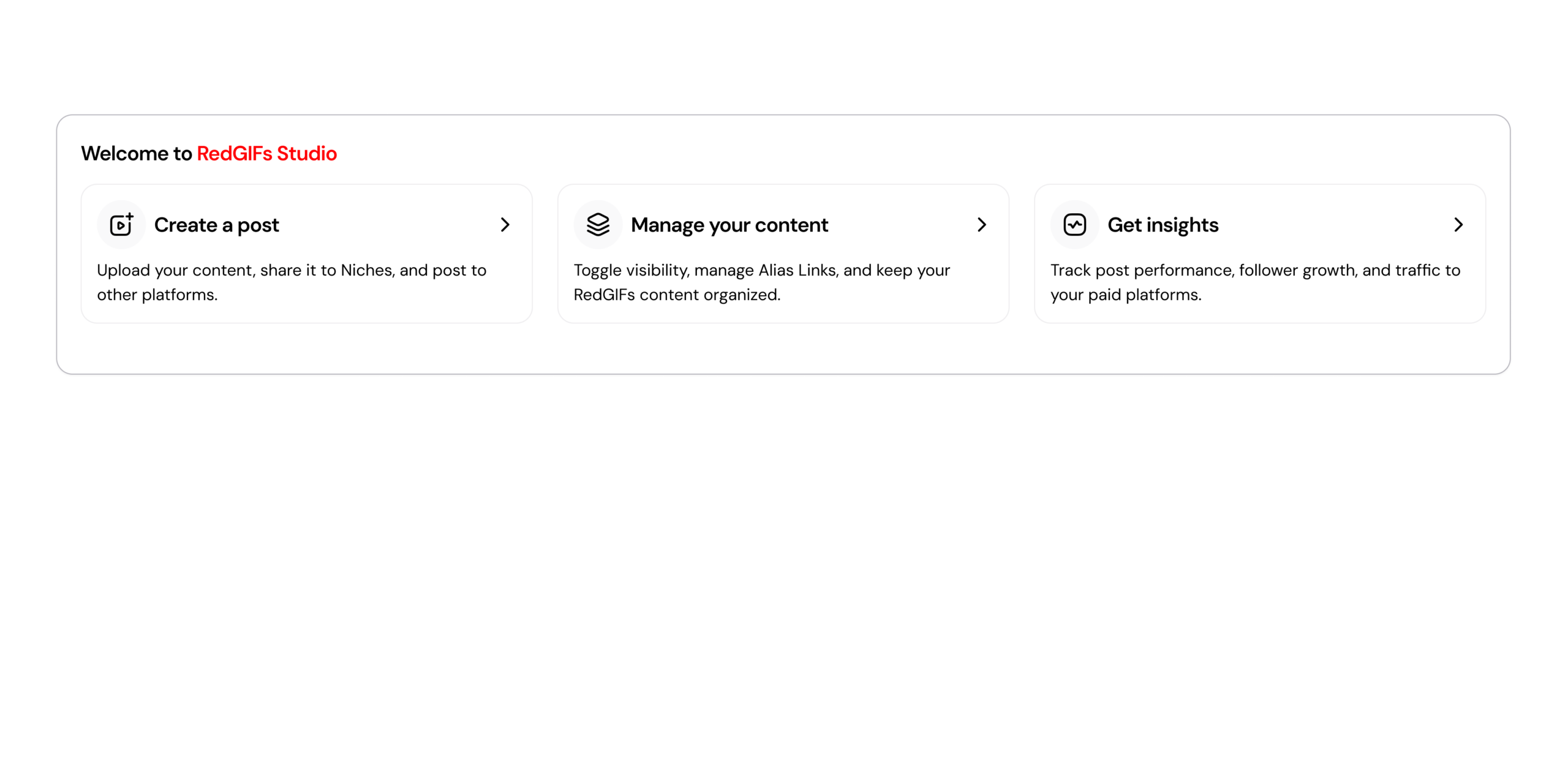Click the red "RedGIFs Studio" text
This screenshot has height=784, width=1568.
click(x=266, y=153)
